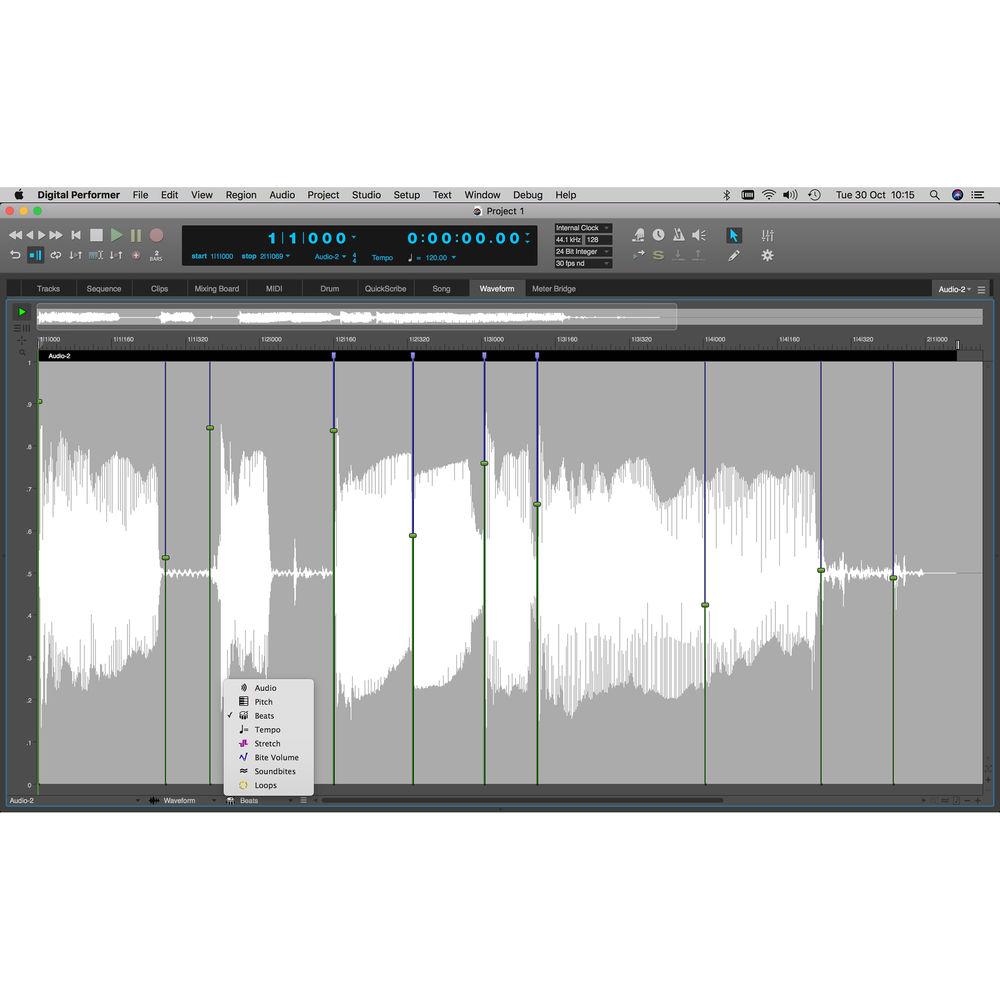
Task: Select the Pencil tool in the toolbar
Action: click(735, 256)
